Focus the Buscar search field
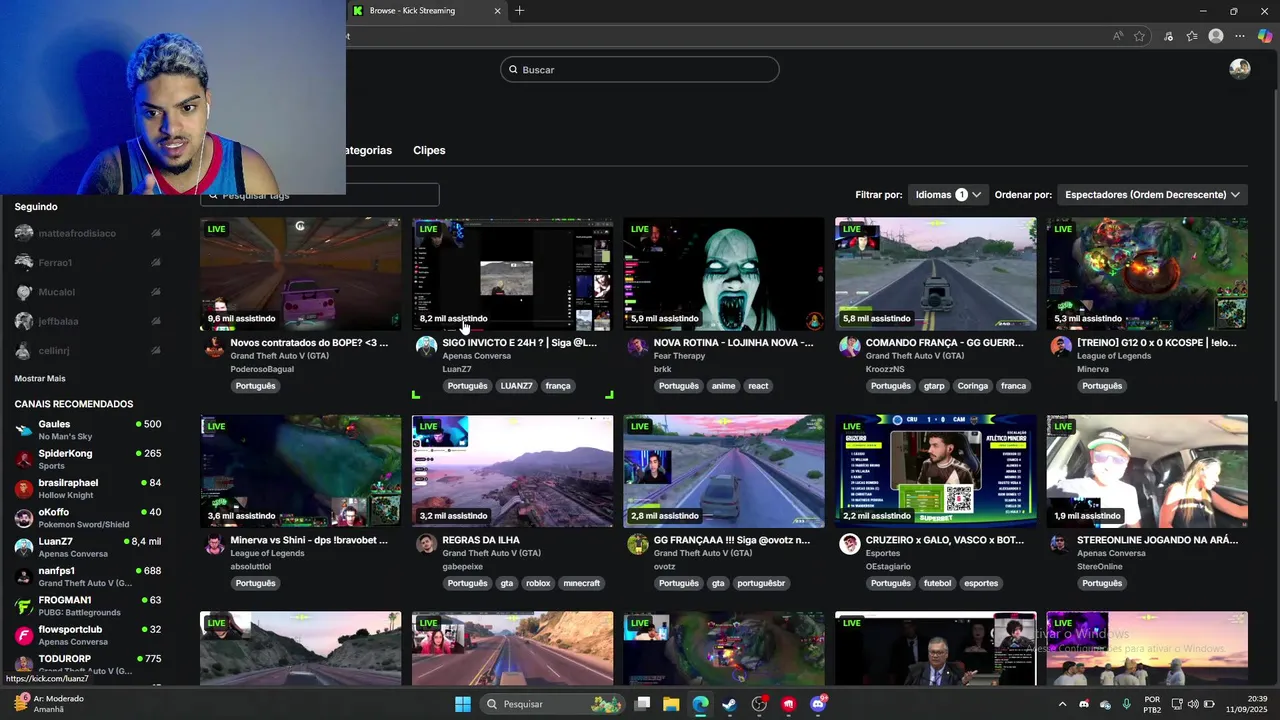The height and width of the screenshot is (720, 1280). click(640, 69)
